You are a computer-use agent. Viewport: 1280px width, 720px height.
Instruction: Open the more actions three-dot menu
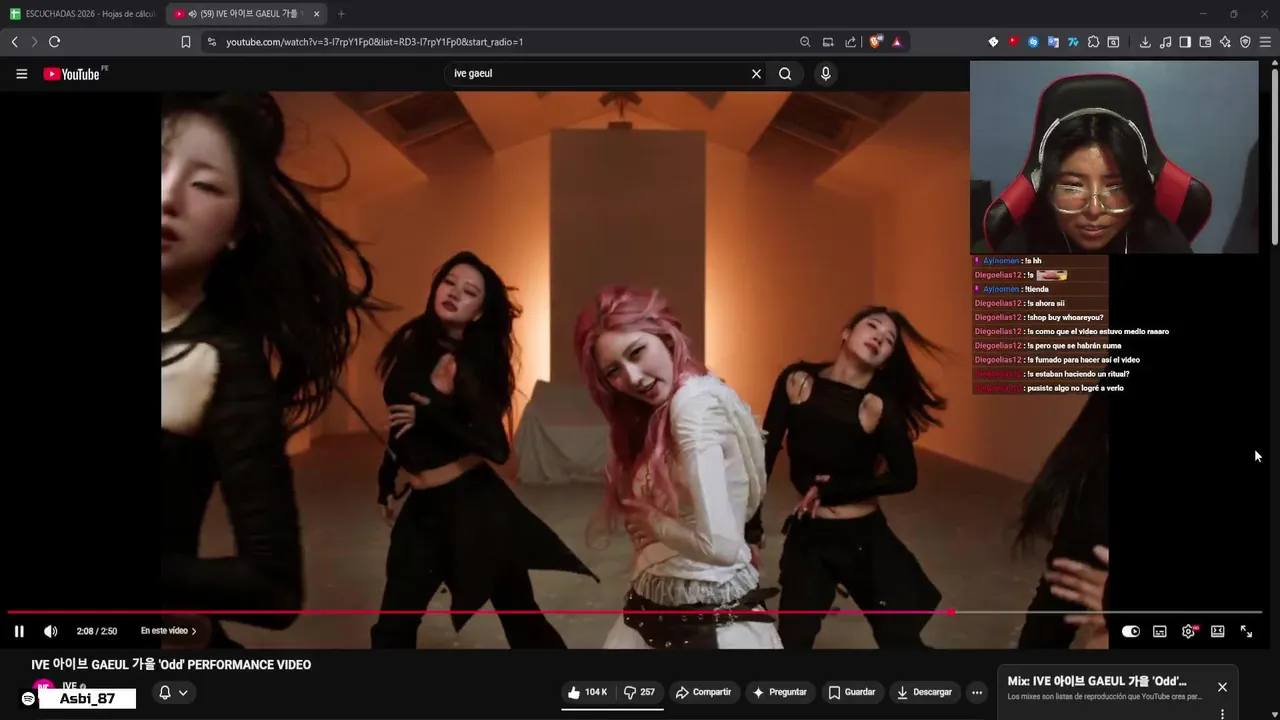pos(977,692)
